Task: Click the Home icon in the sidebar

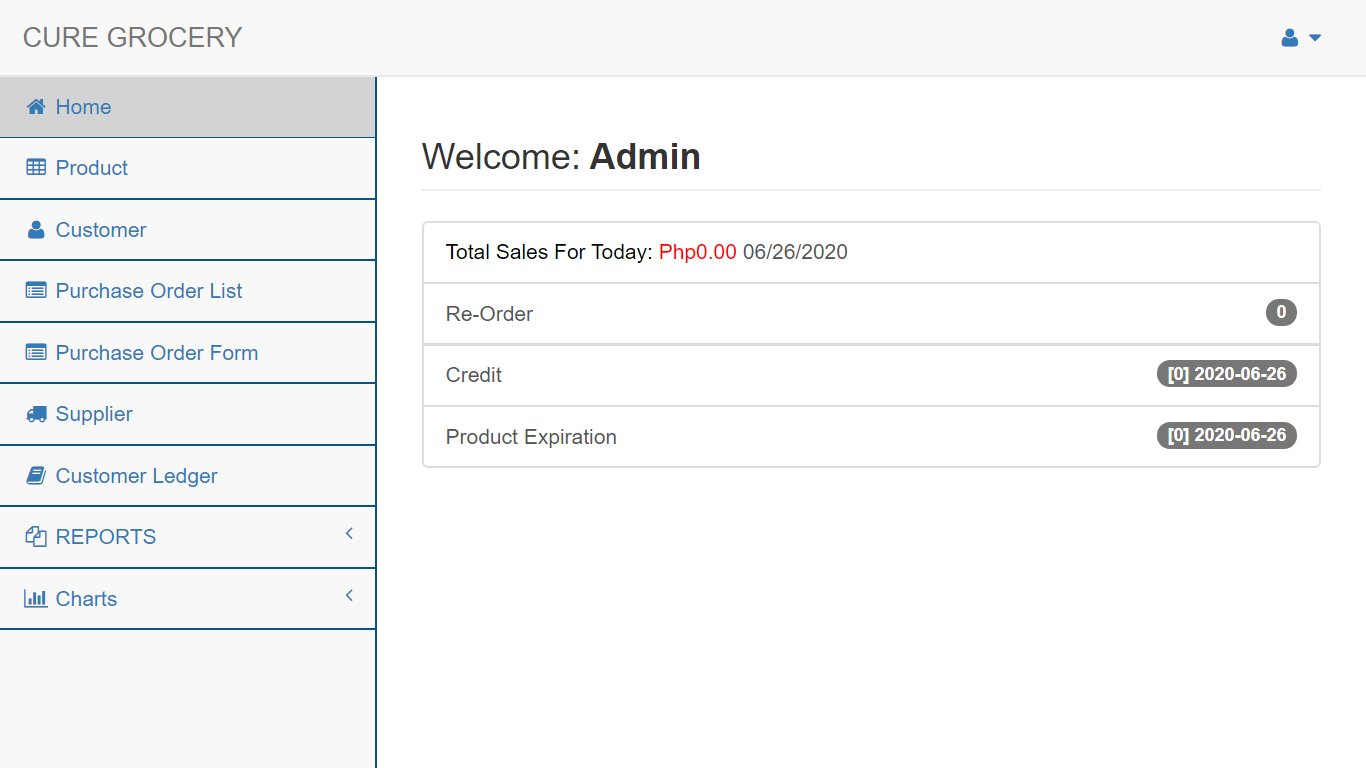Action: pos(37,106)
